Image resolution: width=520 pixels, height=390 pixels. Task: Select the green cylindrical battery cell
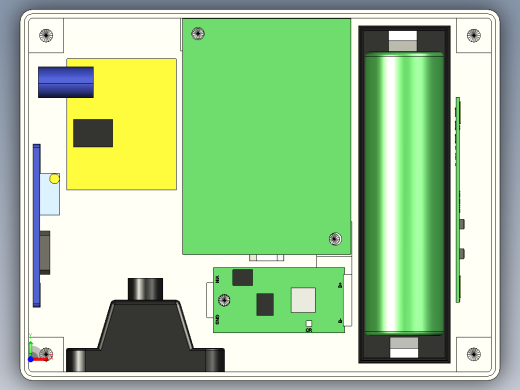coord(404,193)
